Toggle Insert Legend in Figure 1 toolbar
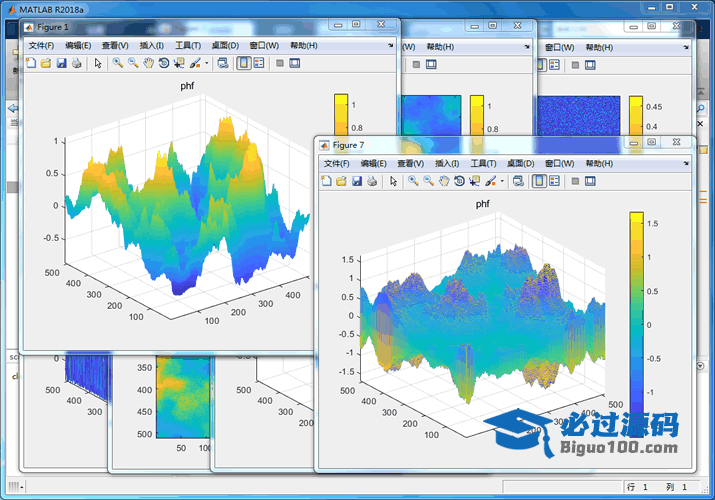This screenshot has height=500, width=715. (259, 63)
